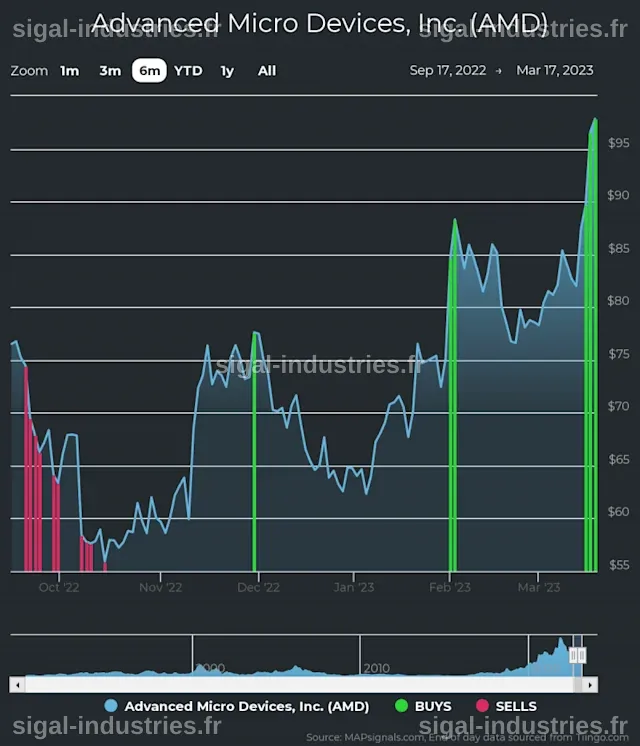Click the green BUYS legend marker
The image size is (640, 746).
402,706
